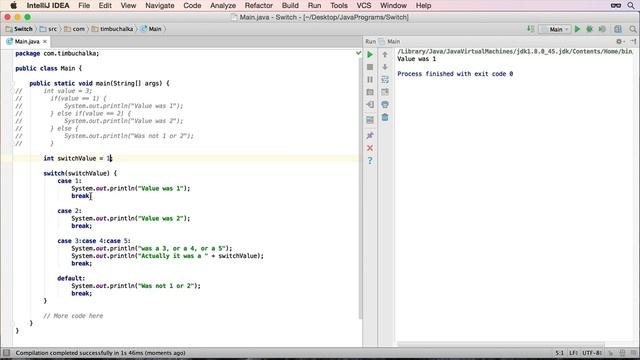This screenshot has width=640, height=360.
Task: Click the Make Project icon in toolbar
Action: (531, 29)
